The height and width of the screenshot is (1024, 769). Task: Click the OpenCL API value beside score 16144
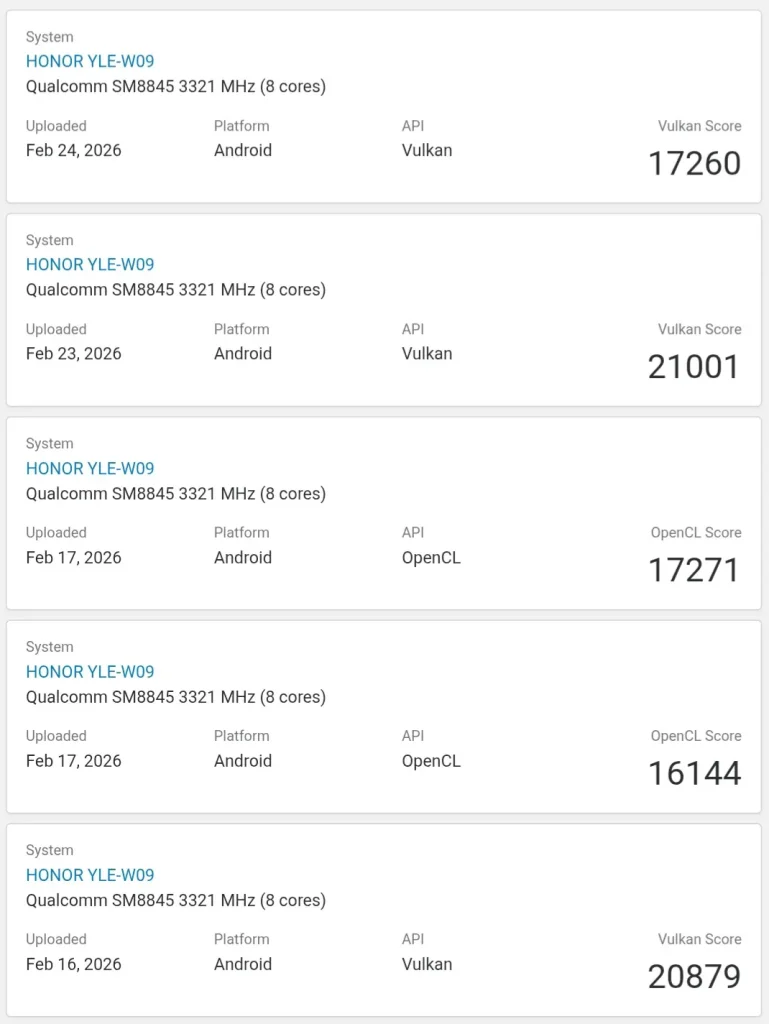431,761
